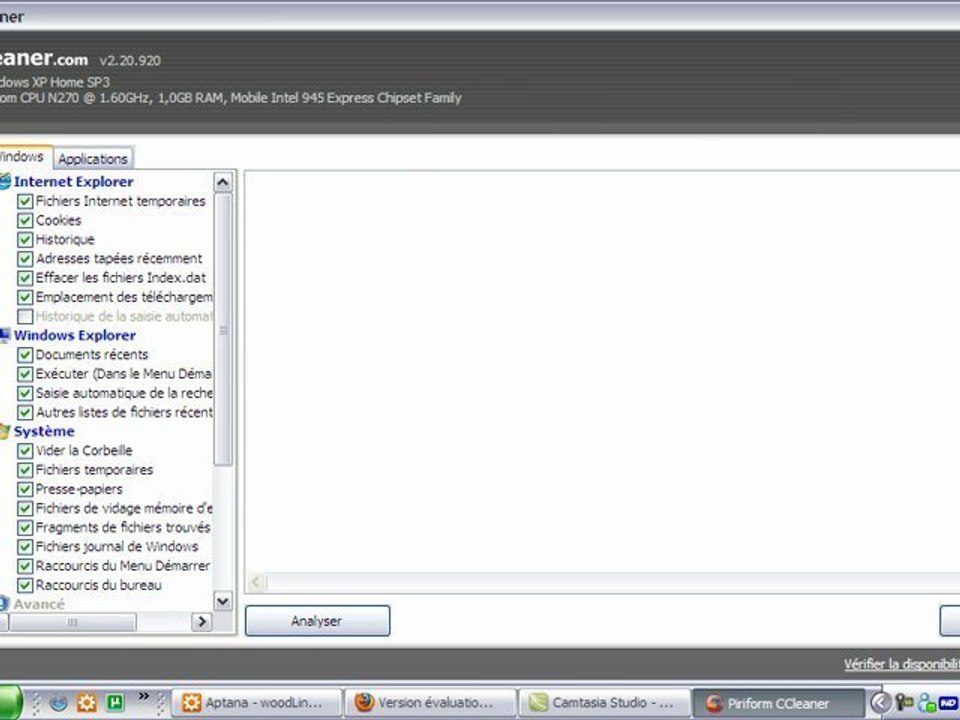Uncheck Fichiers journal de Windows
Screen dimensions: 960x720
click(x=25, y=547)
